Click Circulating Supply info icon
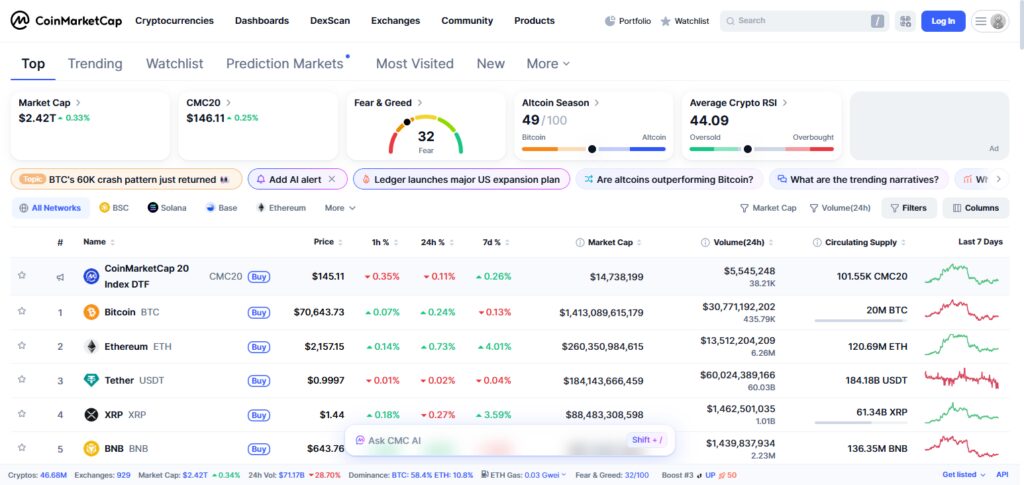Viewport: 1024px width, 485px height. pyautogui.click(x=817, y=243)
